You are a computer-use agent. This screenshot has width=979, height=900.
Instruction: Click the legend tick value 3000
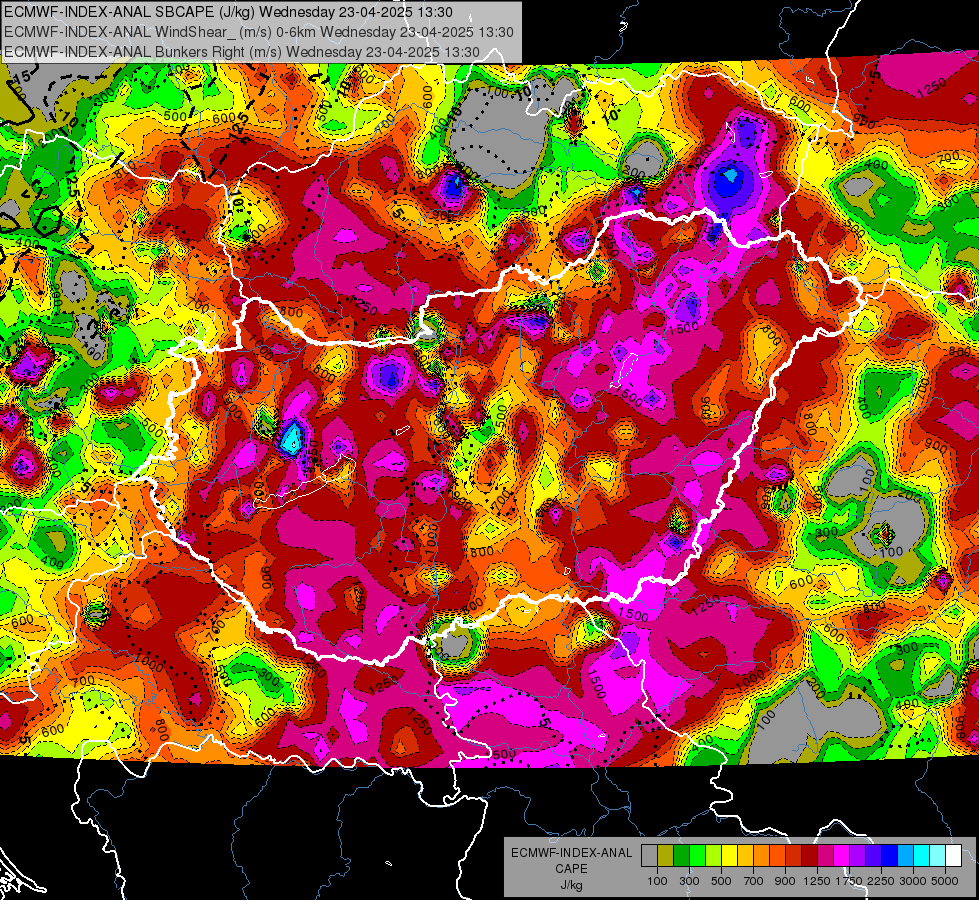tap(913, 881)
